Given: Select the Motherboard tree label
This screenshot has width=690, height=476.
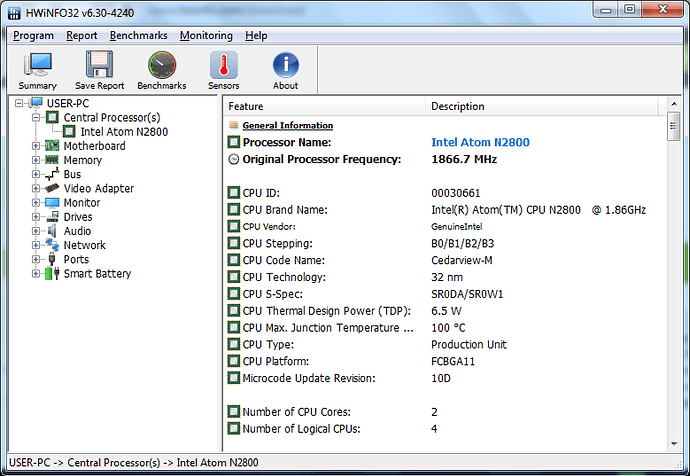Looking at the screenshot, I should [95, 146].
